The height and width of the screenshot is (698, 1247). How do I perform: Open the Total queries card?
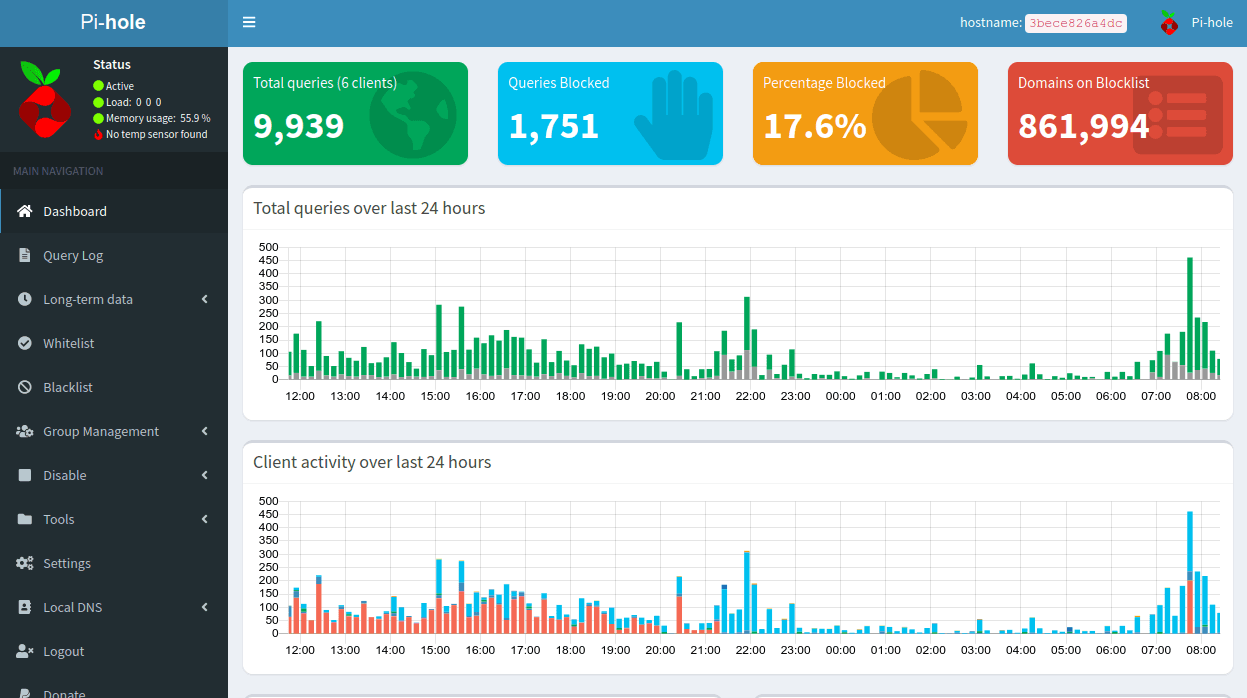click(355, 113)
